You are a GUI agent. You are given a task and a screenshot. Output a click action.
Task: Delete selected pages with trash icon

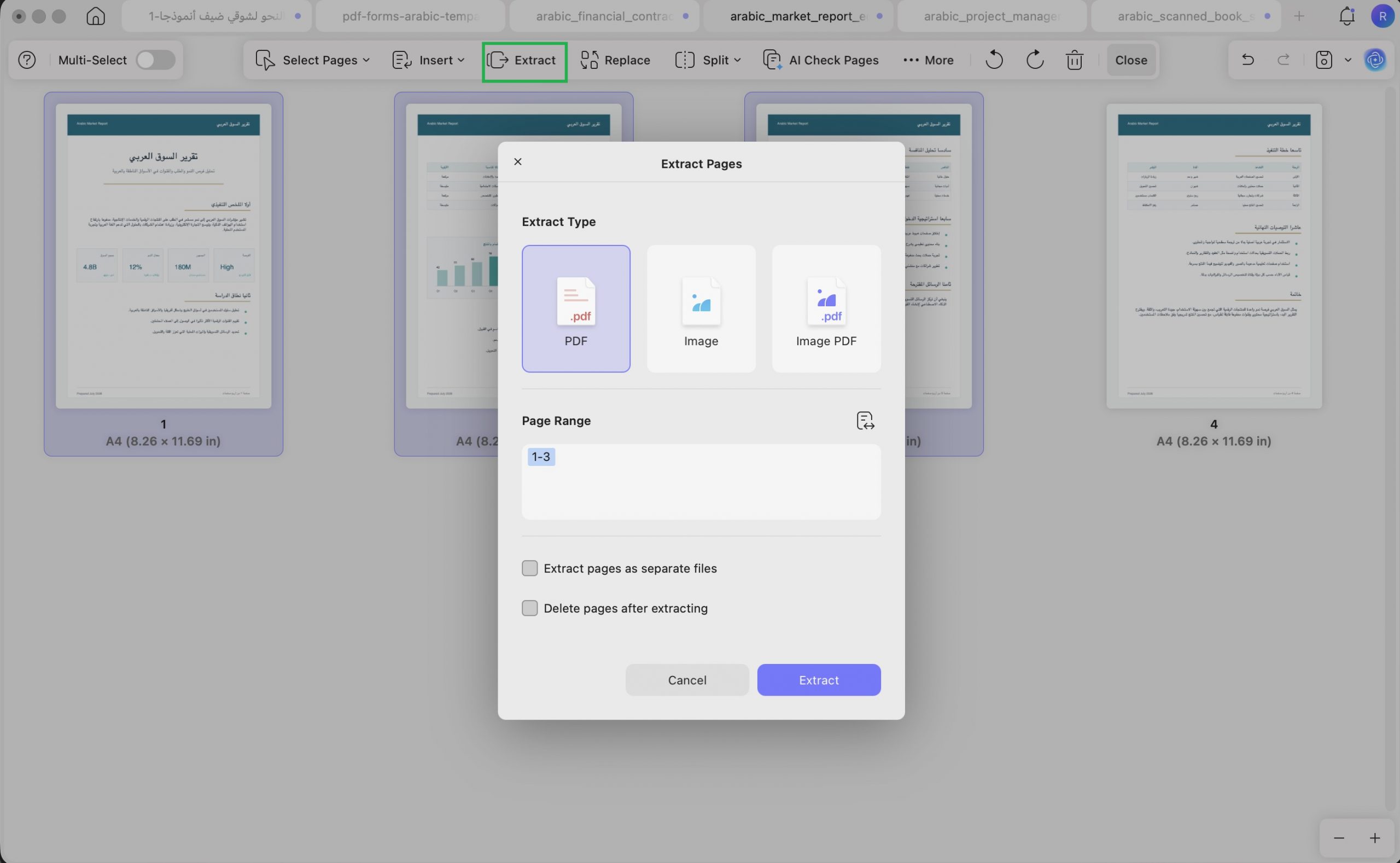(x=1074, y=60)
